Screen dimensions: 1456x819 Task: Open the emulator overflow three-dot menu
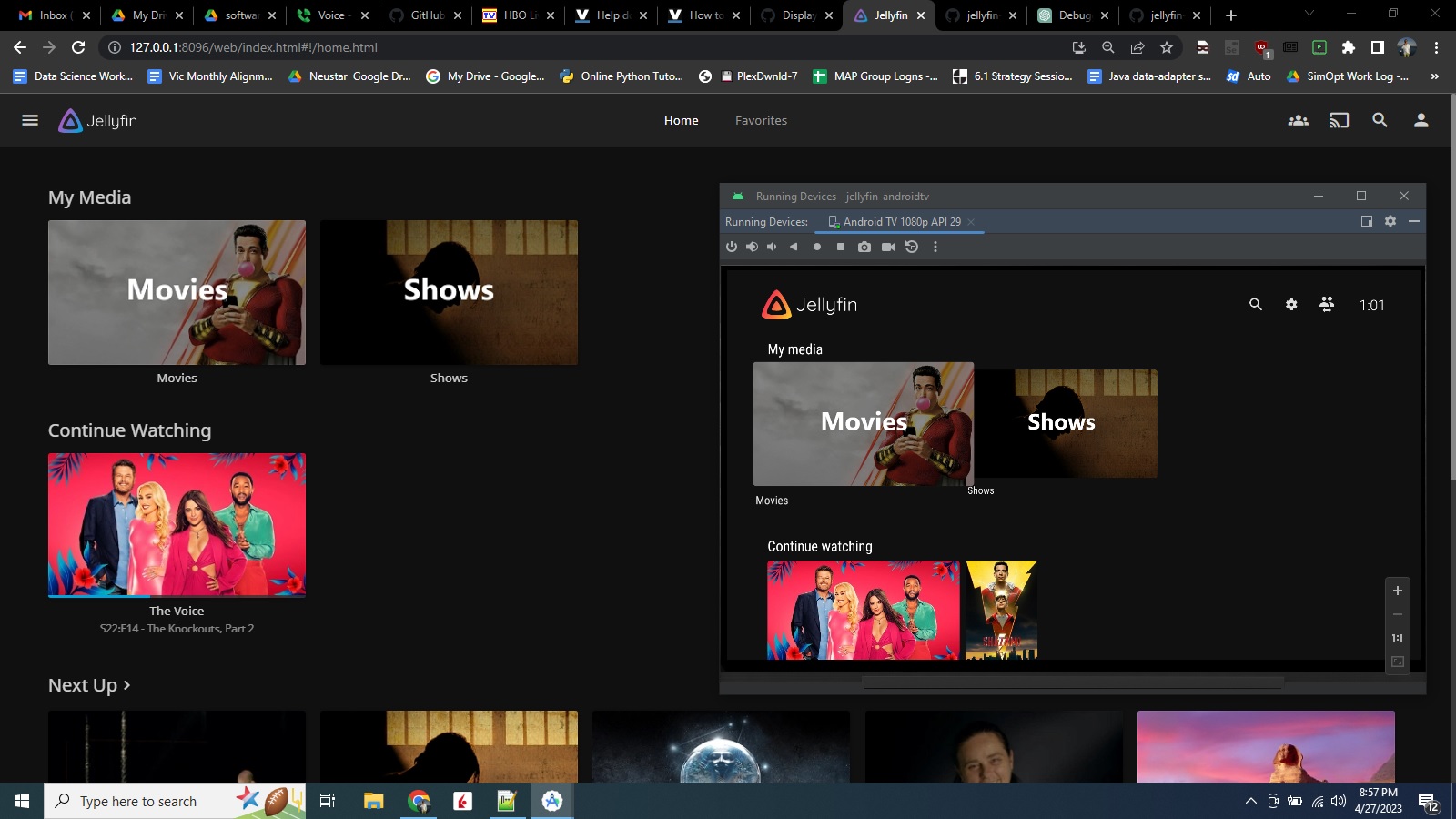(x=935, y=247)
